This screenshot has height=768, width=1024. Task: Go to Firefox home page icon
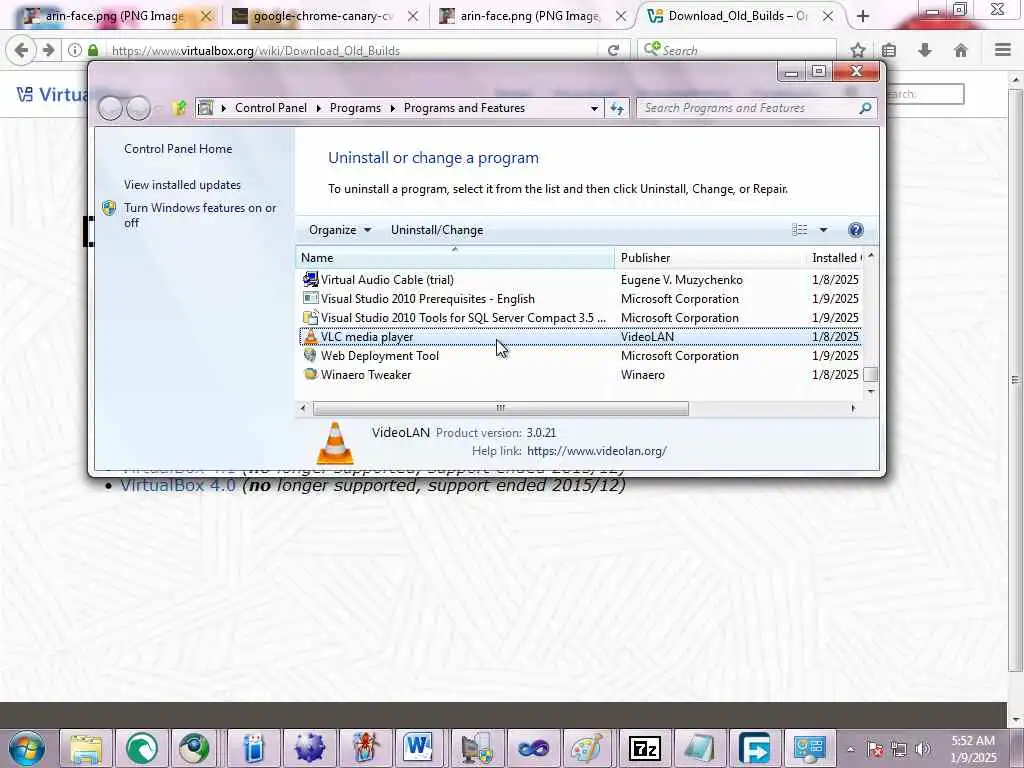point(961,50)
